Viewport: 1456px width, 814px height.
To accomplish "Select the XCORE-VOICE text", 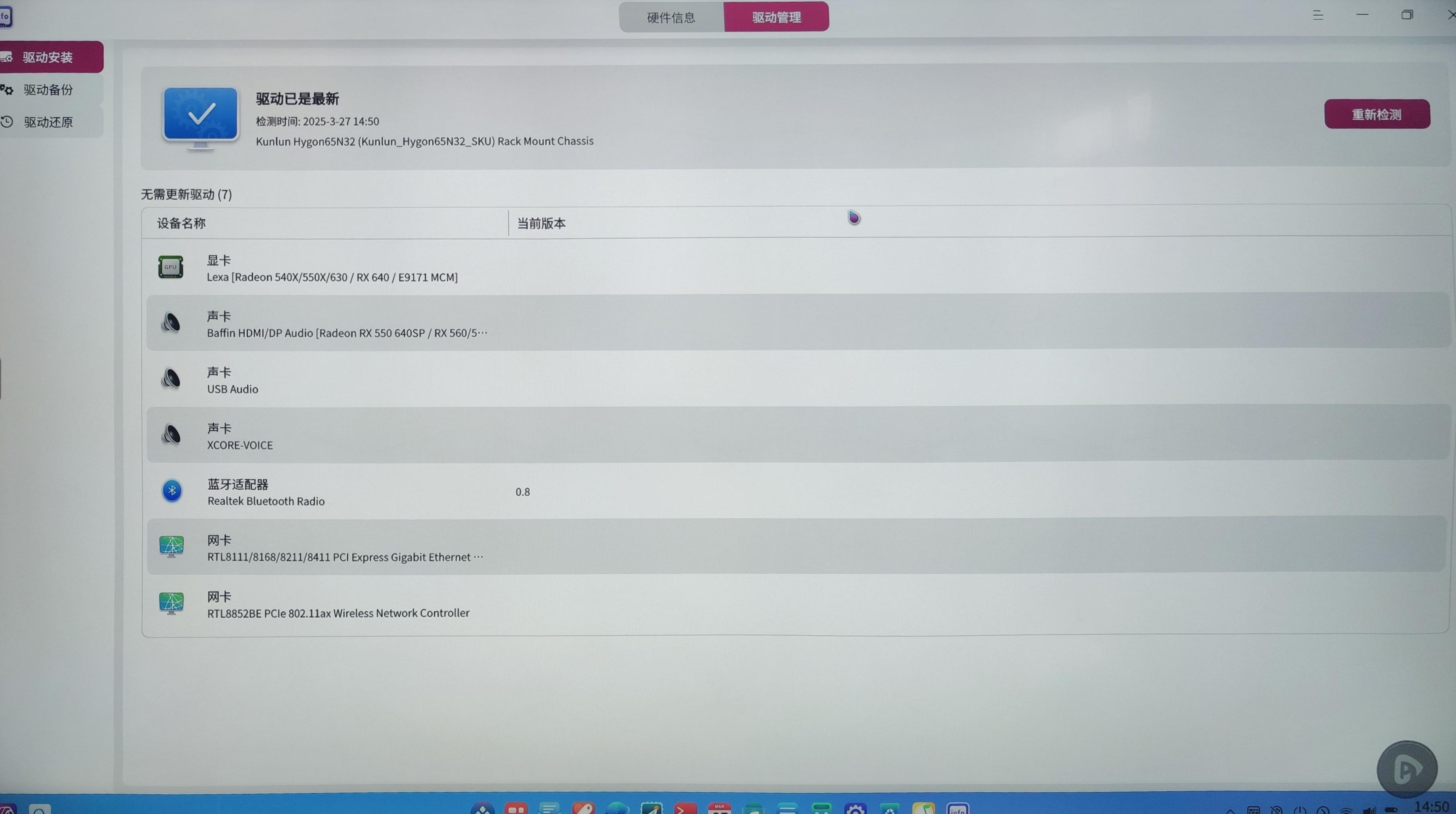I will tap(240, 445).
